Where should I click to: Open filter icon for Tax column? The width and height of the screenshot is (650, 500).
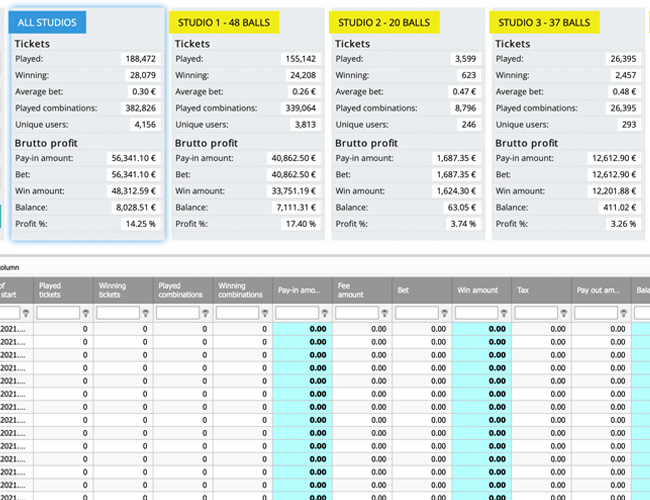[564, 313]
